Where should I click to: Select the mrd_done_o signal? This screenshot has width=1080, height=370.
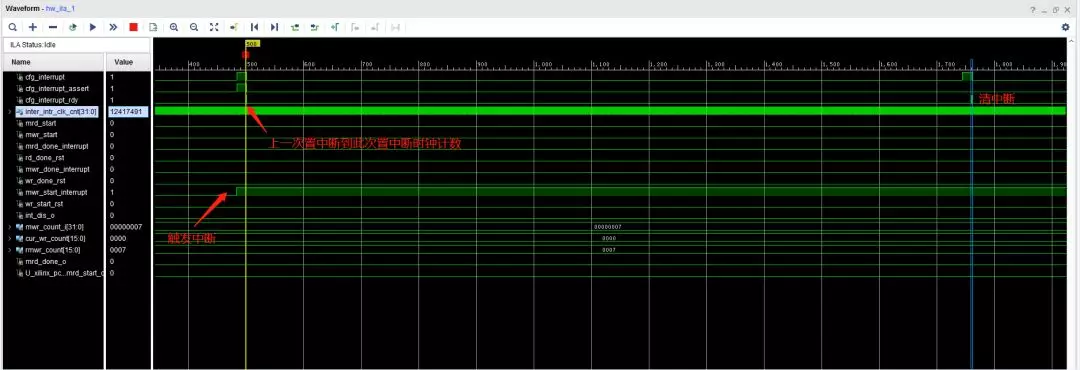tap(45, 262)
